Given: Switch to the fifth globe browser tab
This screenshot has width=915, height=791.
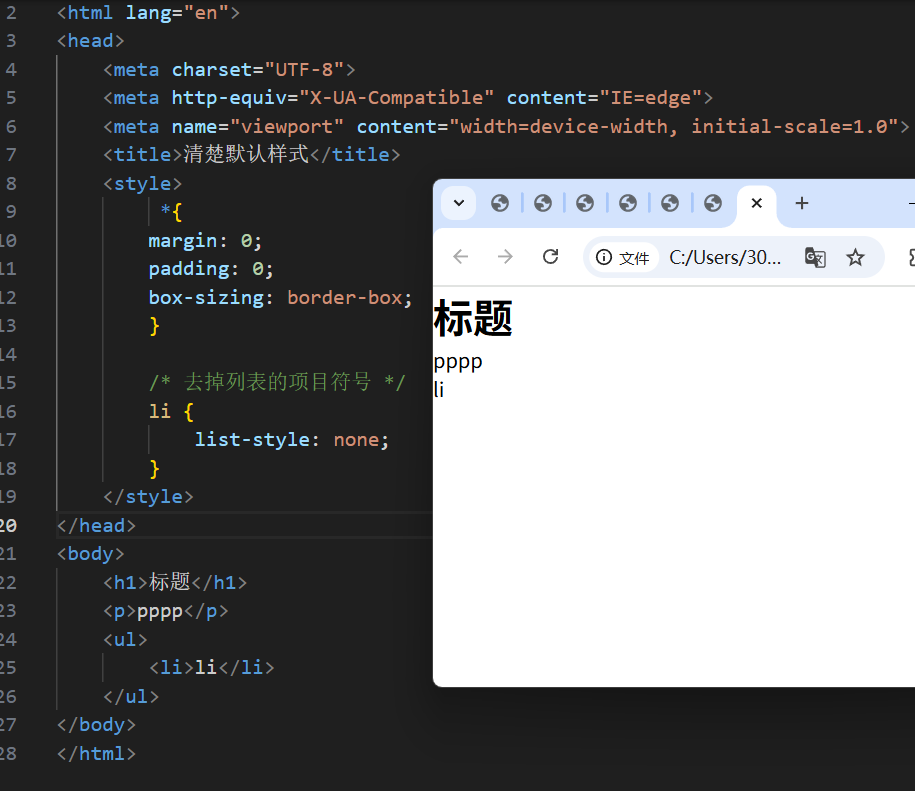Looking at the screenshot, I should pyautogui.click(x=670, y=203).
